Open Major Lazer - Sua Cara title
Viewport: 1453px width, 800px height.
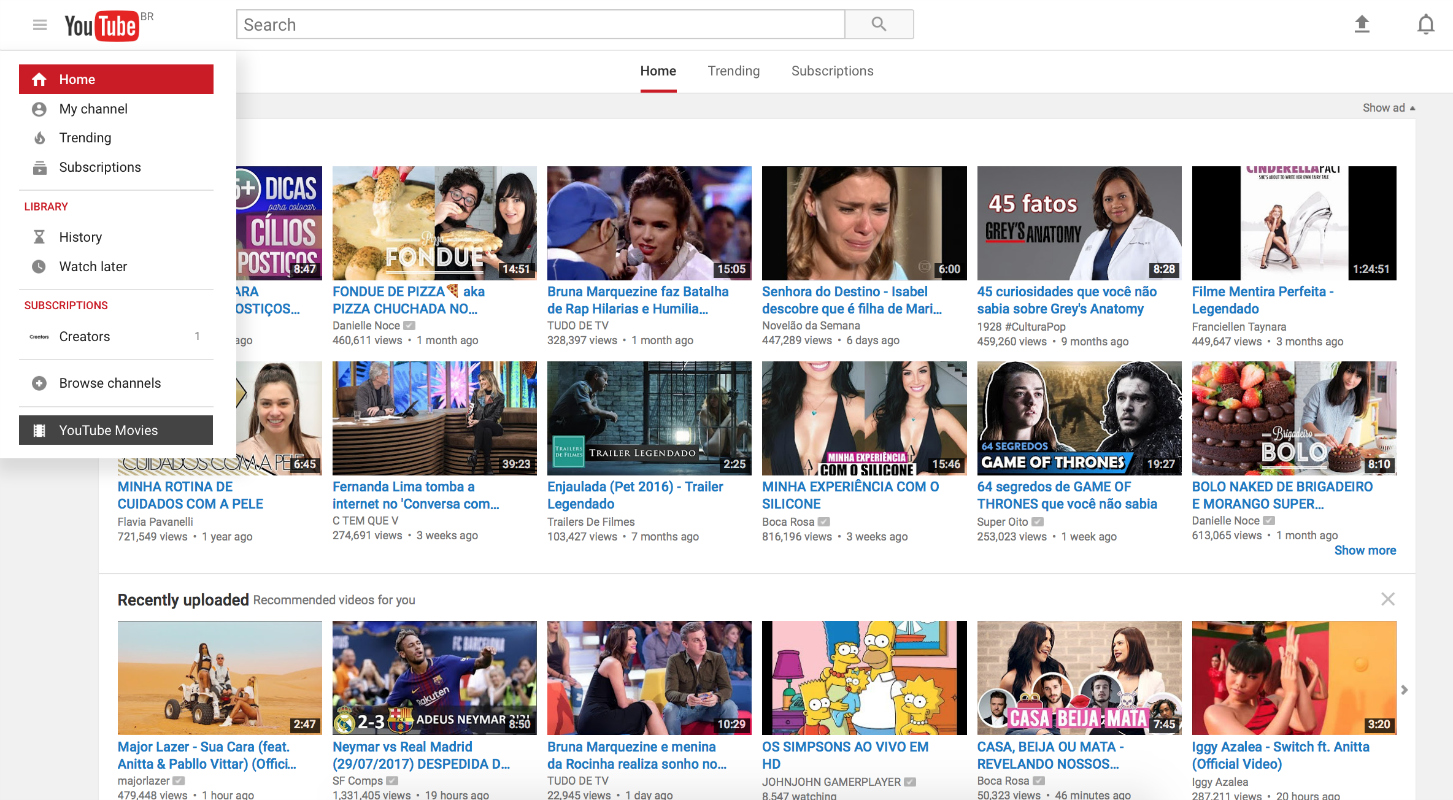(x=207, y=755)
